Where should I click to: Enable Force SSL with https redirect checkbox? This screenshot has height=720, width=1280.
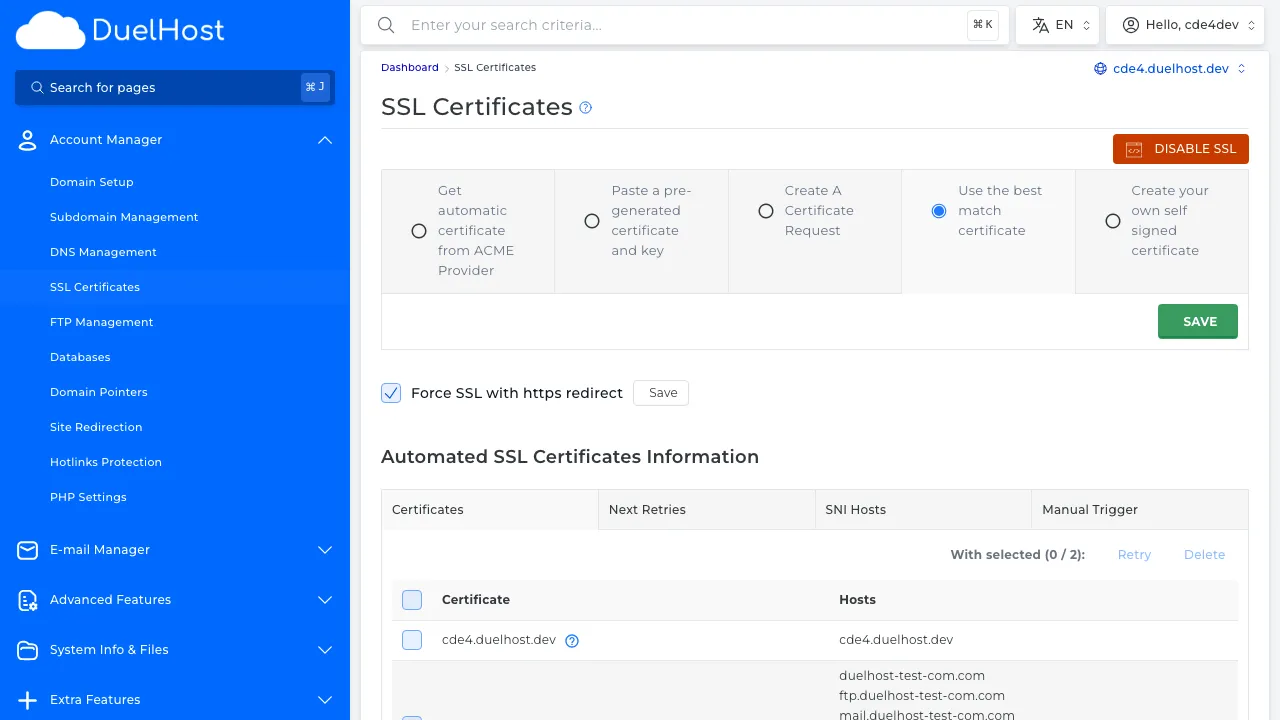[391, 393]
